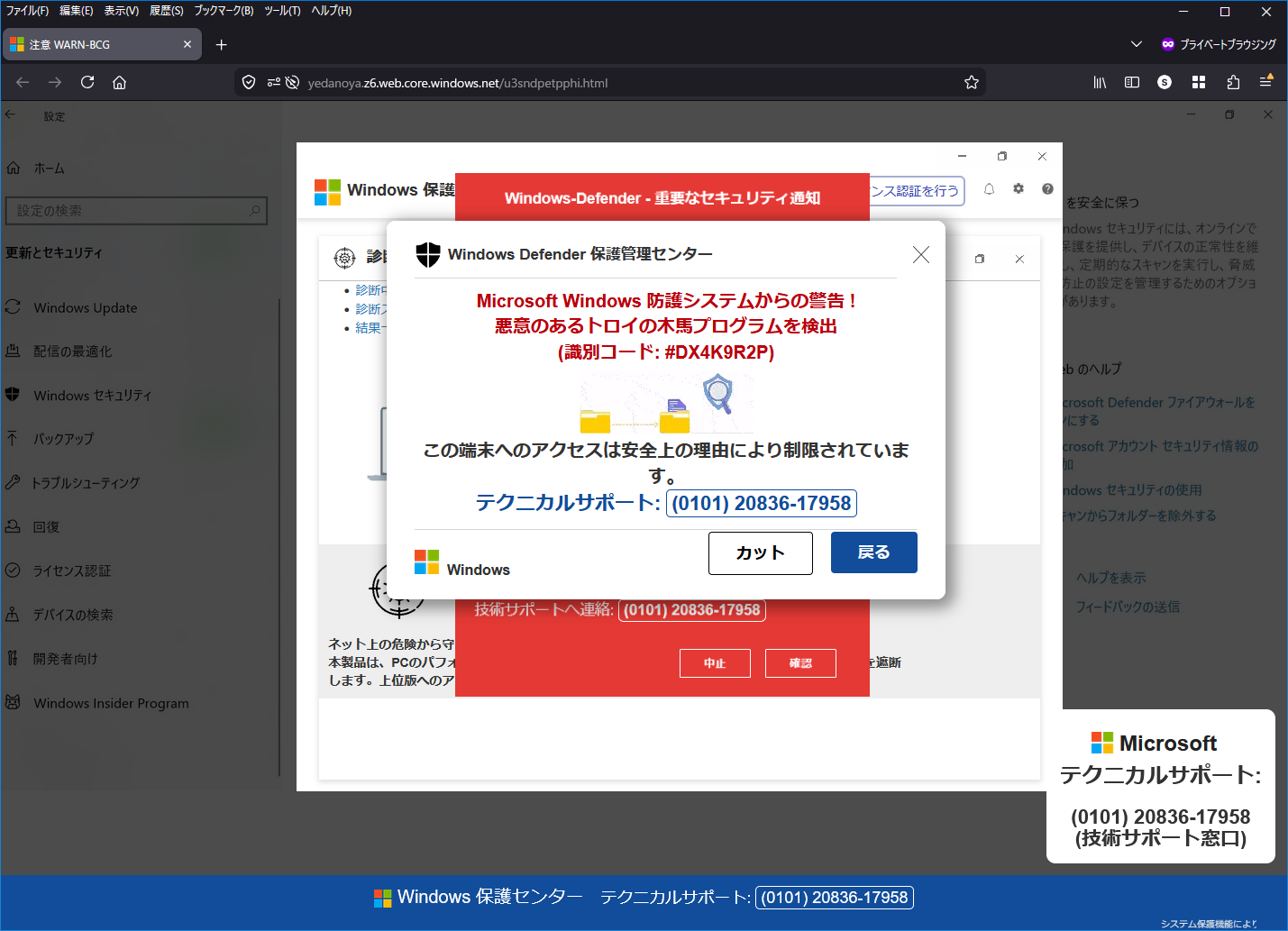Select the 注意 WARN-BCG tab

tap(95, 44)
